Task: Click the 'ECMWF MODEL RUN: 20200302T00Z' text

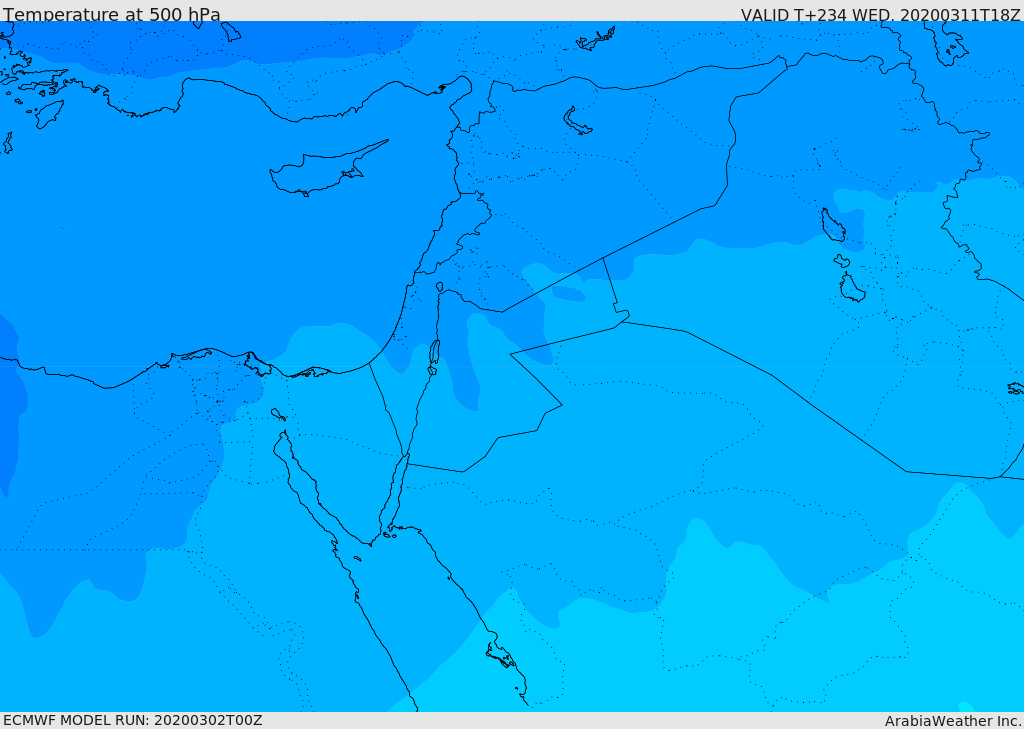Action: pos(133,720)
